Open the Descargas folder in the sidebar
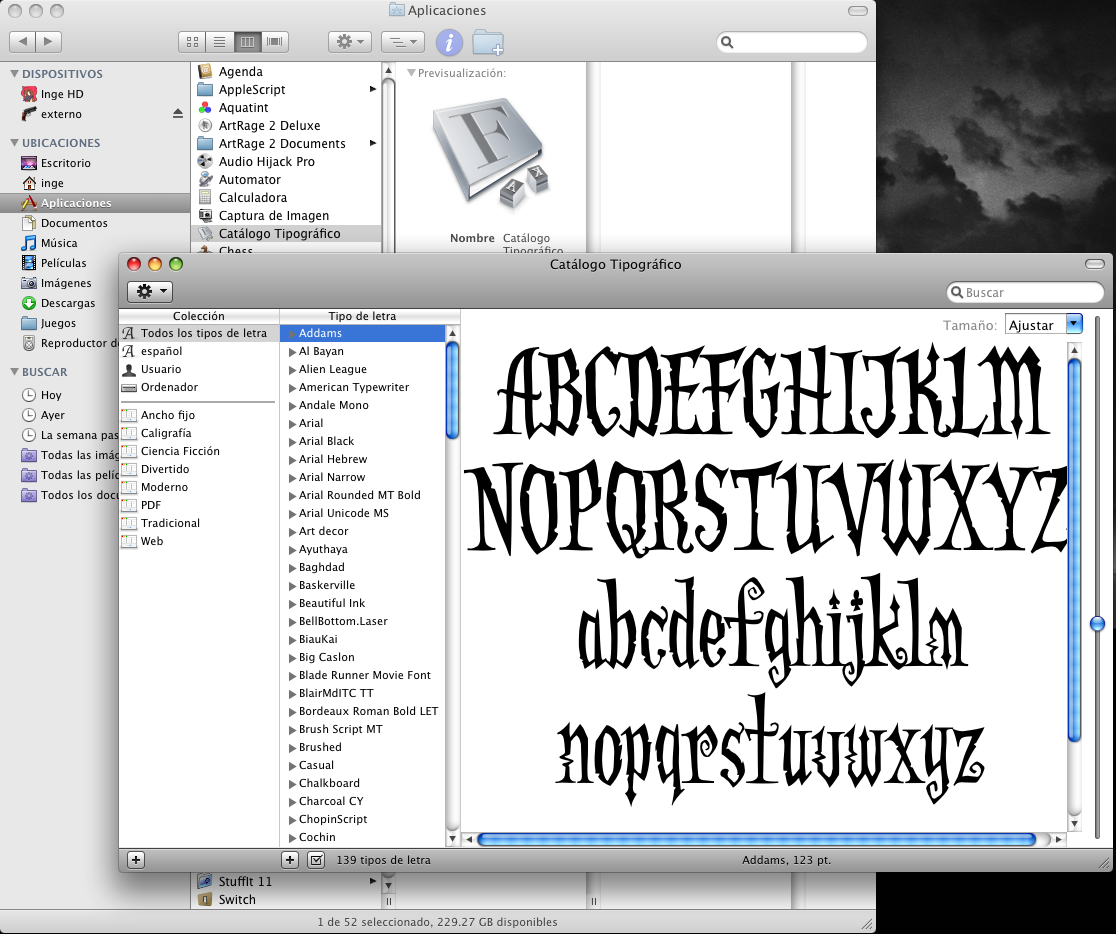Image resolution: width=1116 pixels, height=934 pixels. point(70,303)
